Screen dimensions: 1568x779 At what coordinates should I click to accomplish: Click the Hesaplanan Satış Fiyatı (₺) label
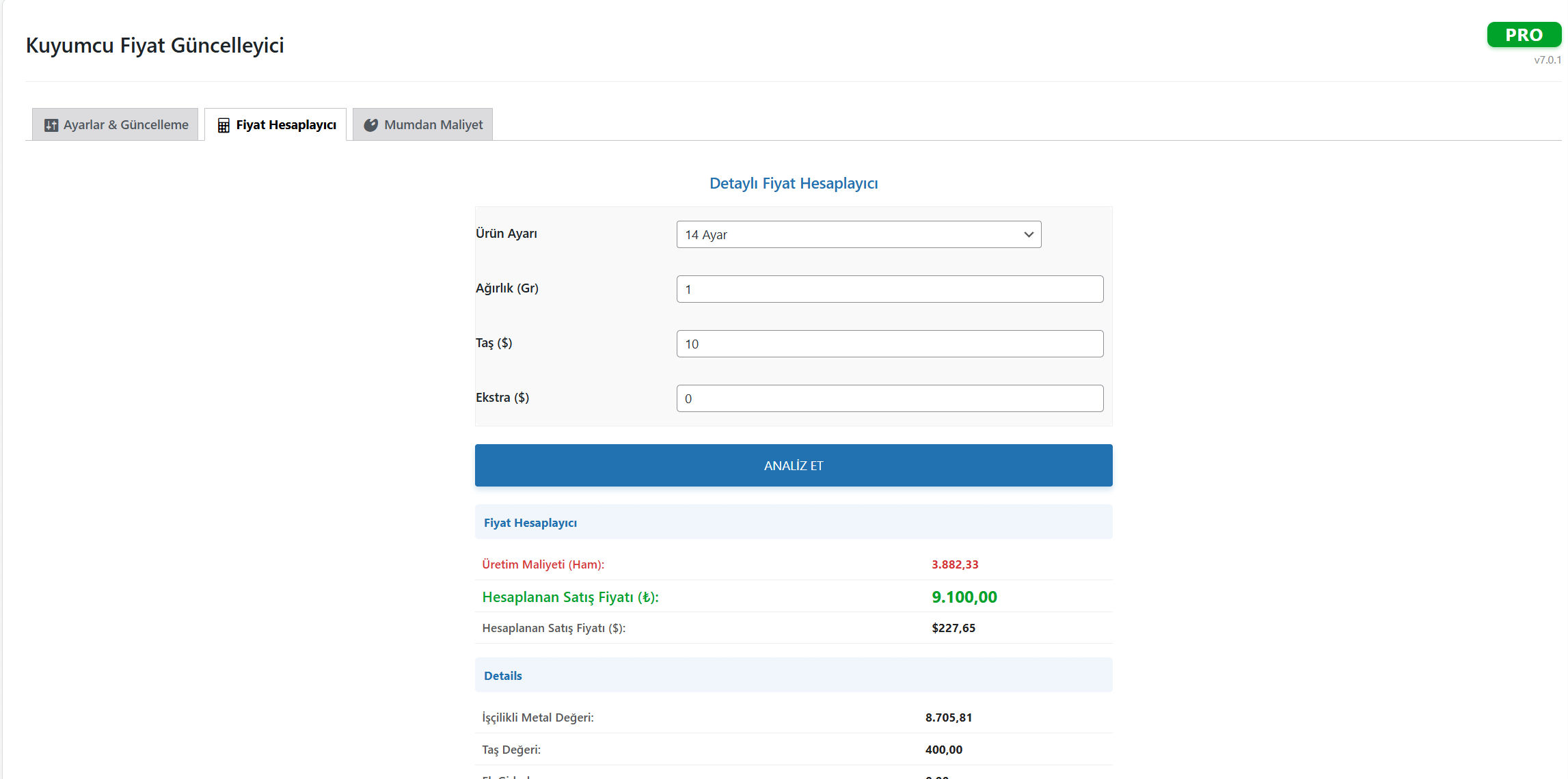tap(571, 597)
